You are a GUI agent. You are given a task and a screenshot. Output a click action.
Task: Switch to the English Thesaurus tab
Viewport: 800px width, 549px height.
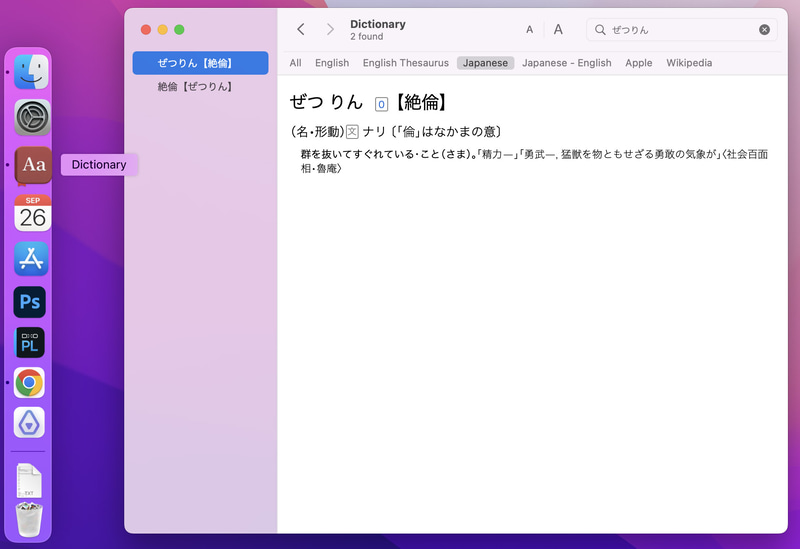pyautogui.click(x=406, y=63)
